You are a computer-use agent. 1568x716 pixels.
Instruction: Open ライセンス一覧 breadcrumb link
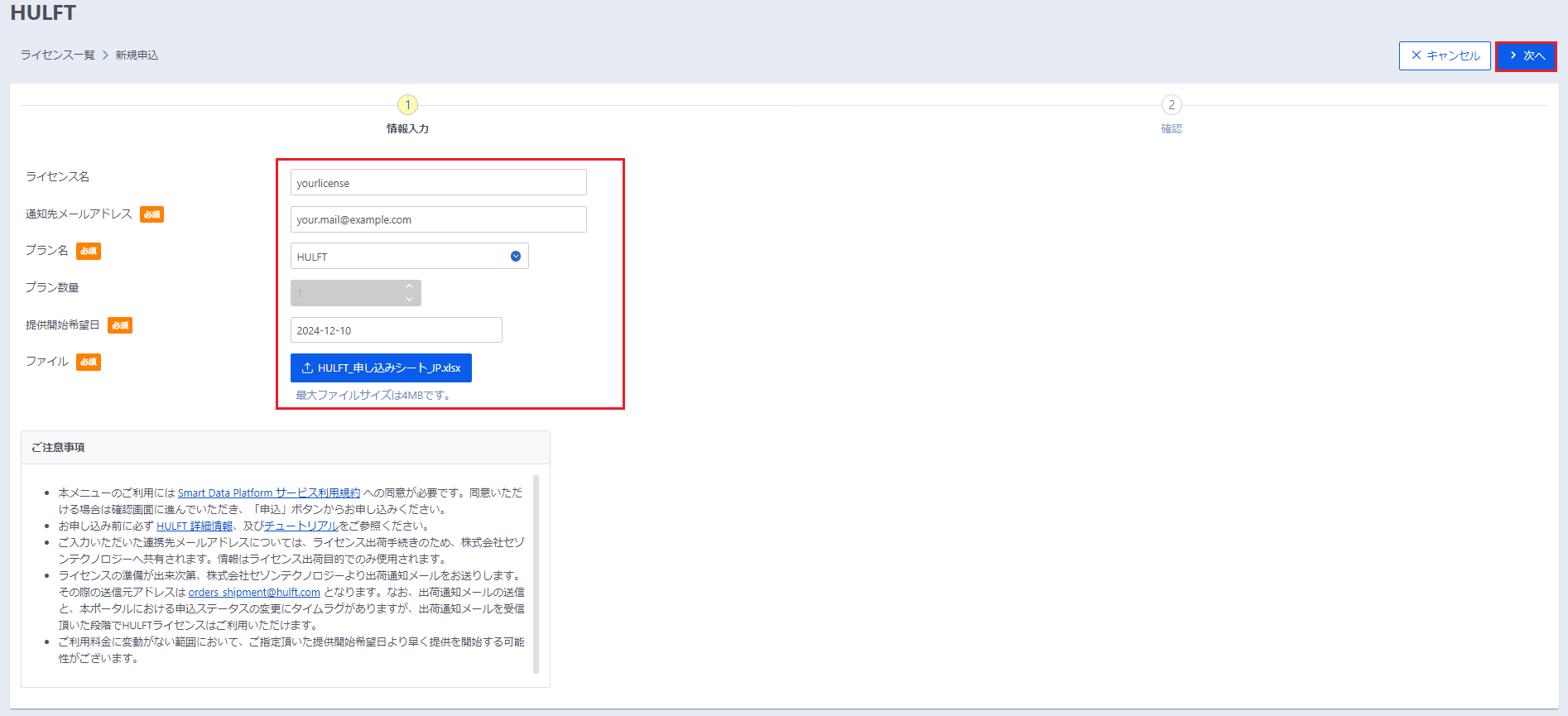tap(58, 55)
